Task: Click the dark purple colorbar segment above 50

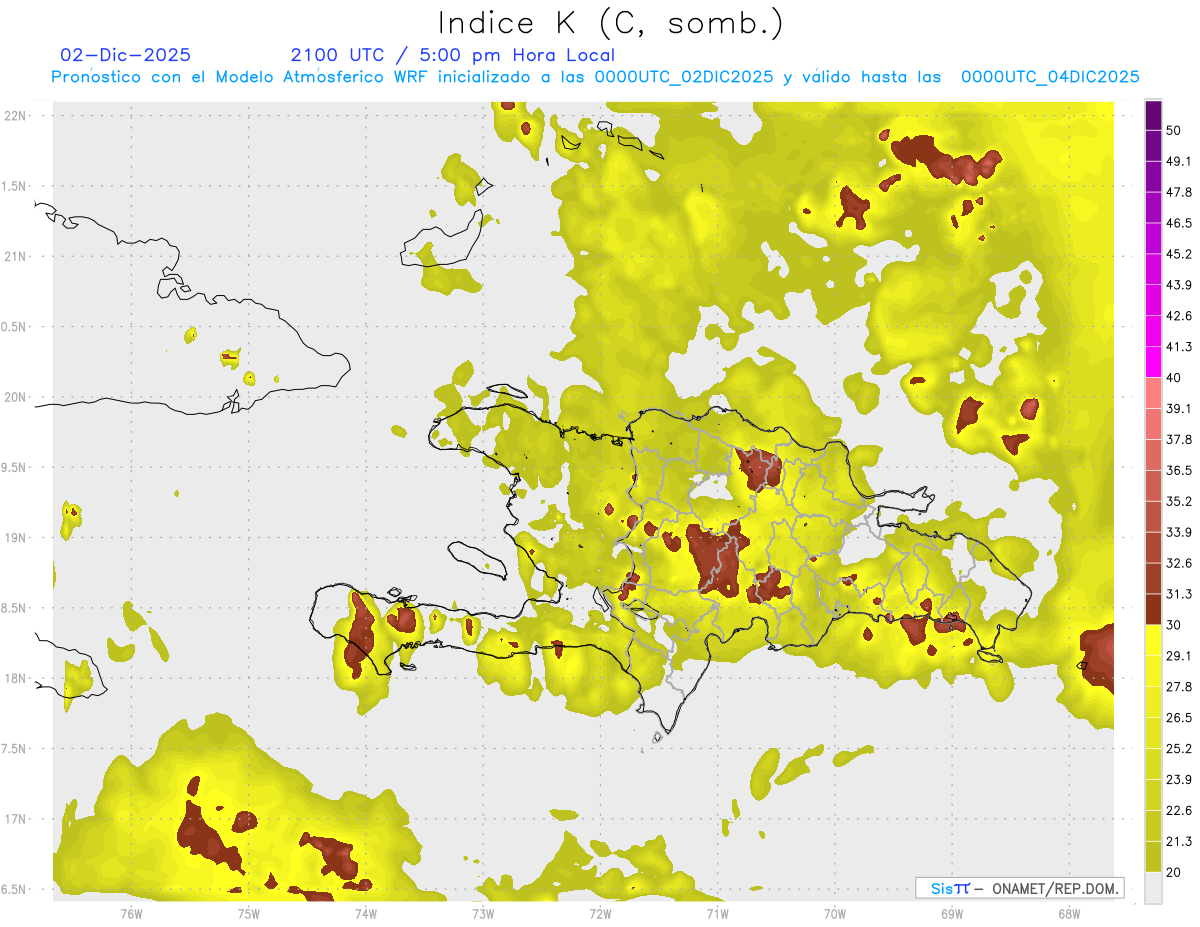Action: tap(1153, 114)
